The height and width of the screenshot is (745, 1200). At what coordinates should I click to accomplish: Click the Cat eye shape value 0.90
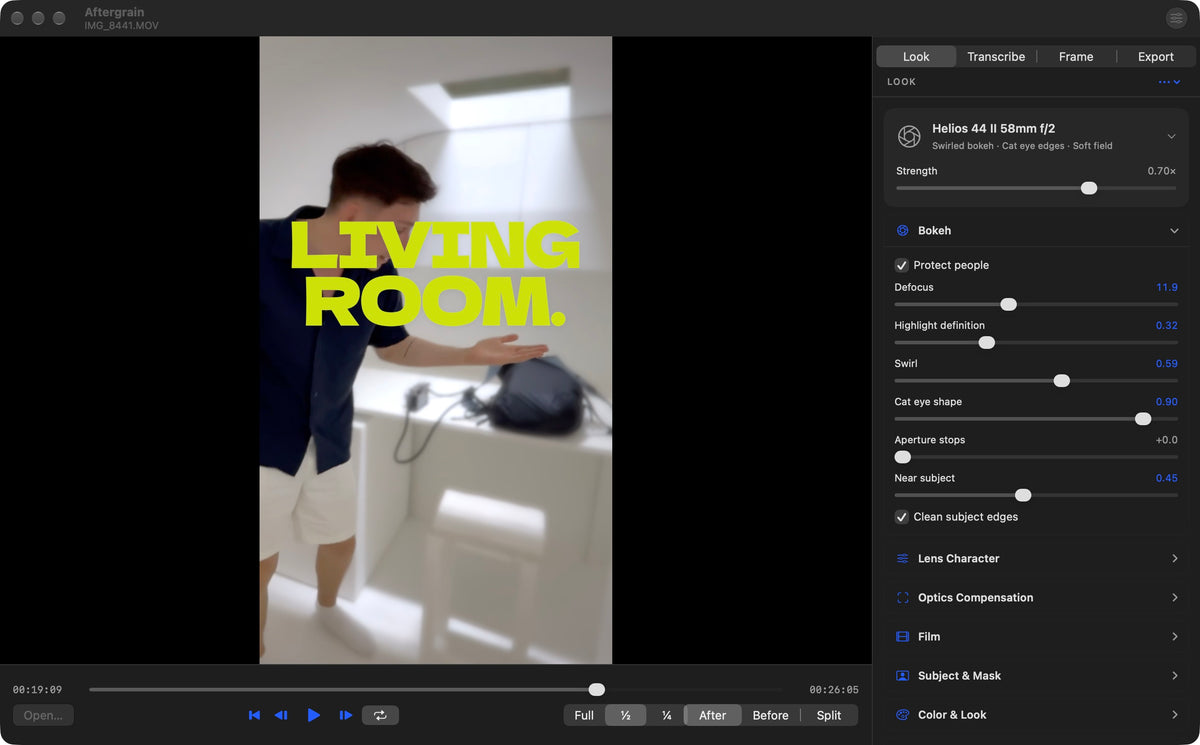1167,402
